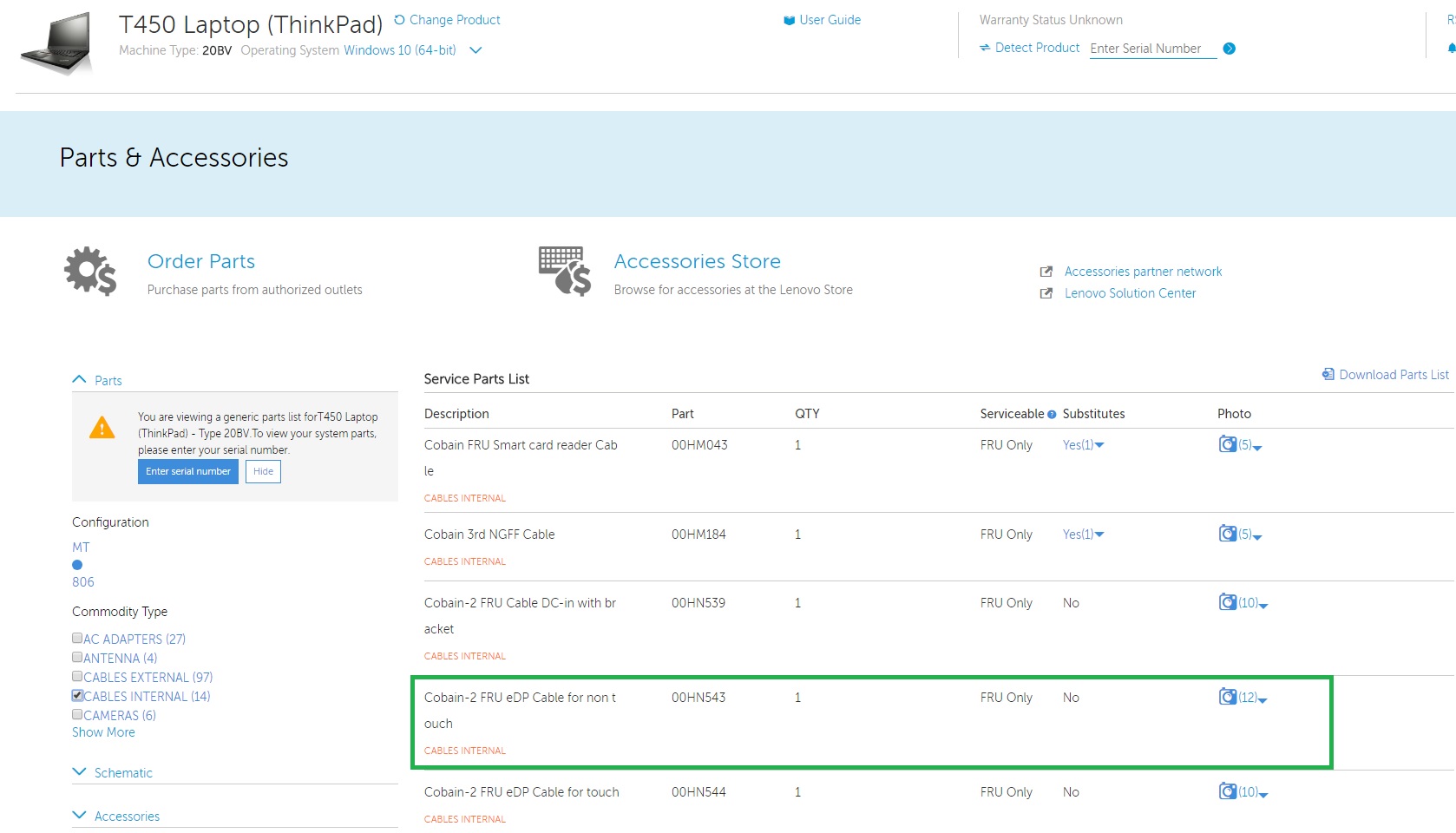
Task: Open photo camera icon for 00HN543
Action: pyautogui.click(x=1228, y=696)
